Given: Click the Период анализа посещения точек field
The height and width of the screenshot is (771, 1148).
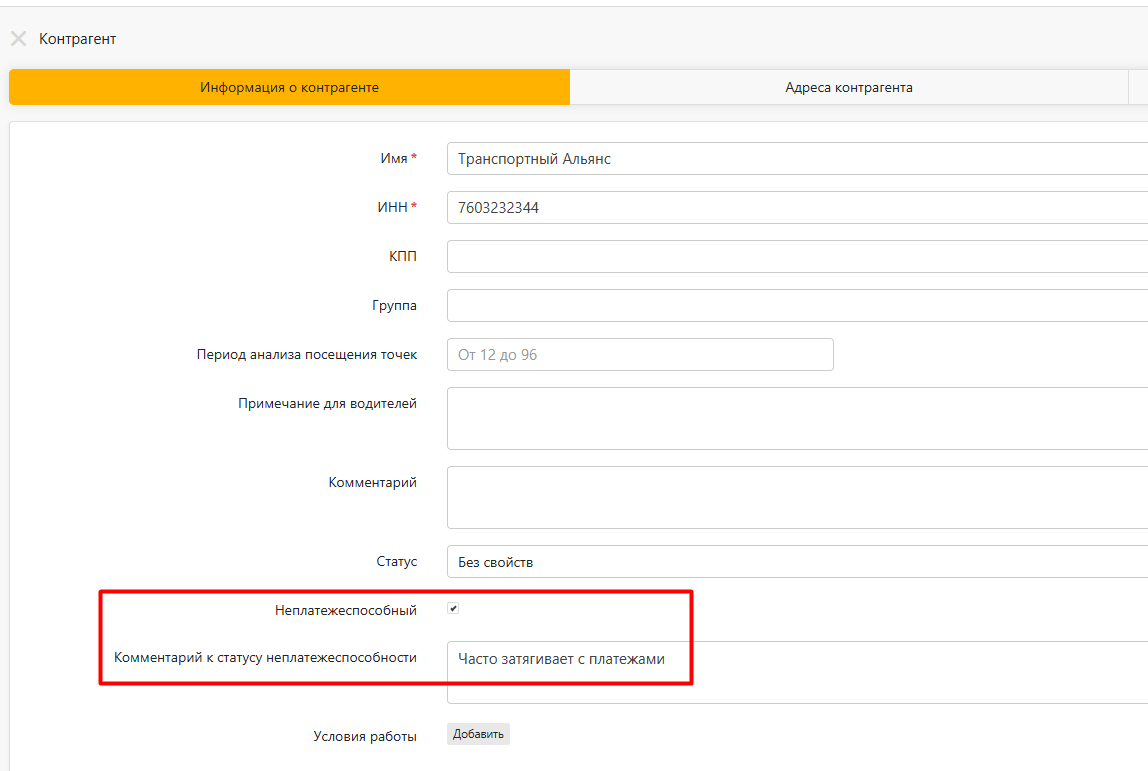Looking at the screenshot, I should pyautogui.click(x=639, y=354).
